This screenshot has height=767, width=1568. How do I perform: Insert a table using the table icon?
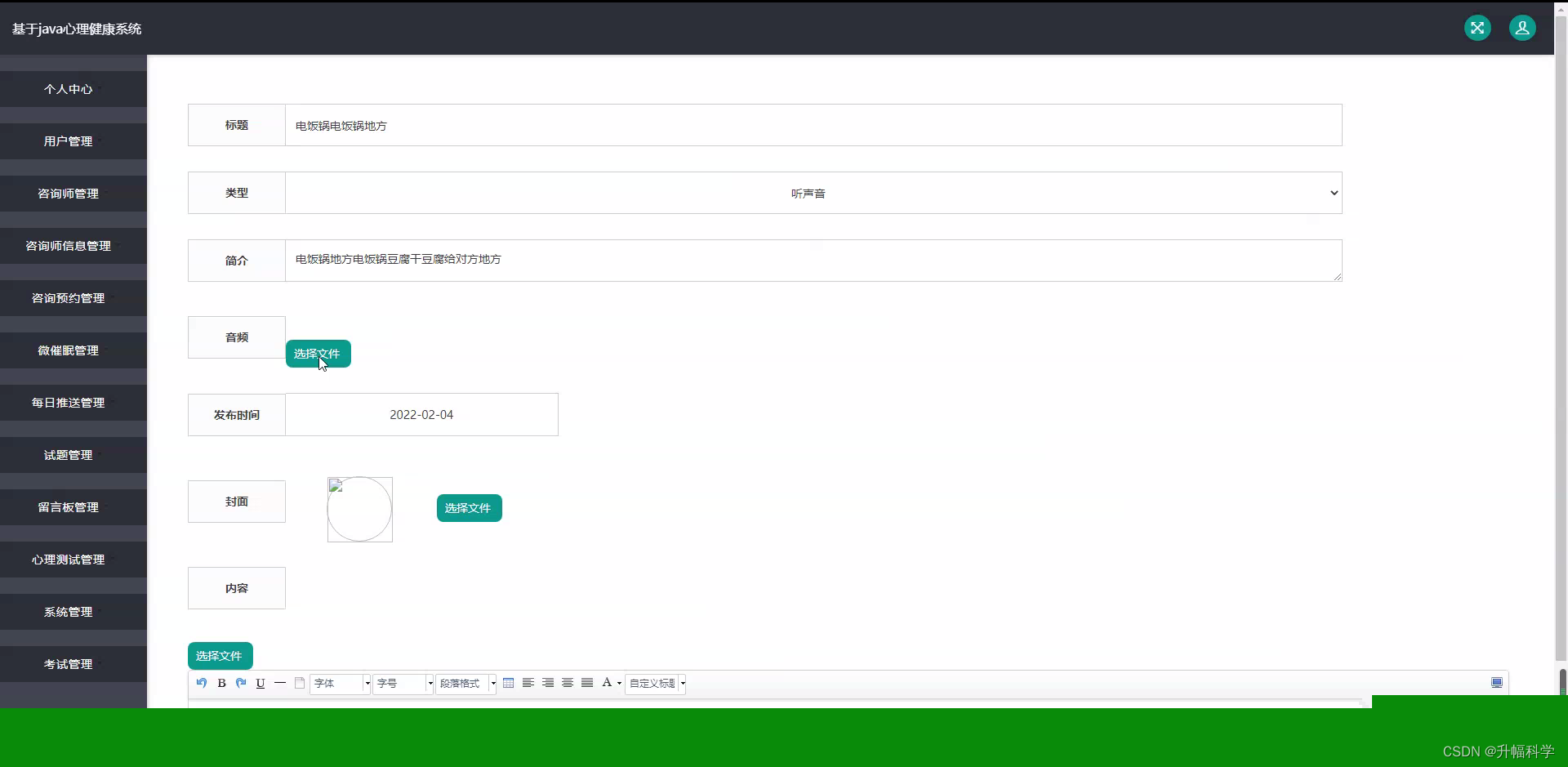tap(509, 684)
